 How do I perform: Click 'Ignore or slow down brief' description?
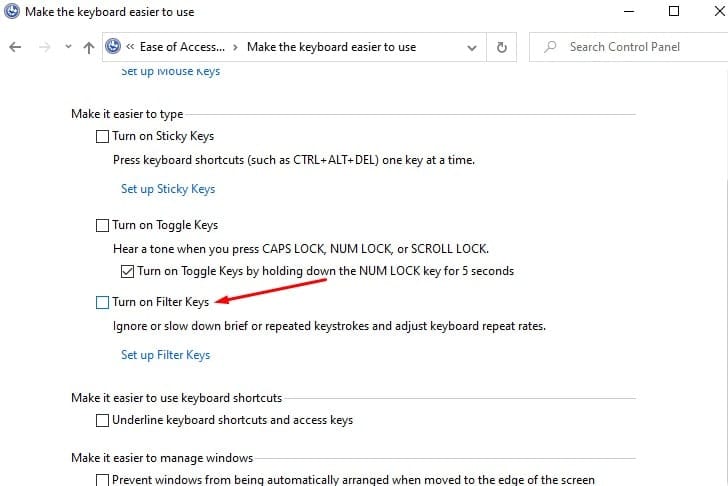point(329,326)
